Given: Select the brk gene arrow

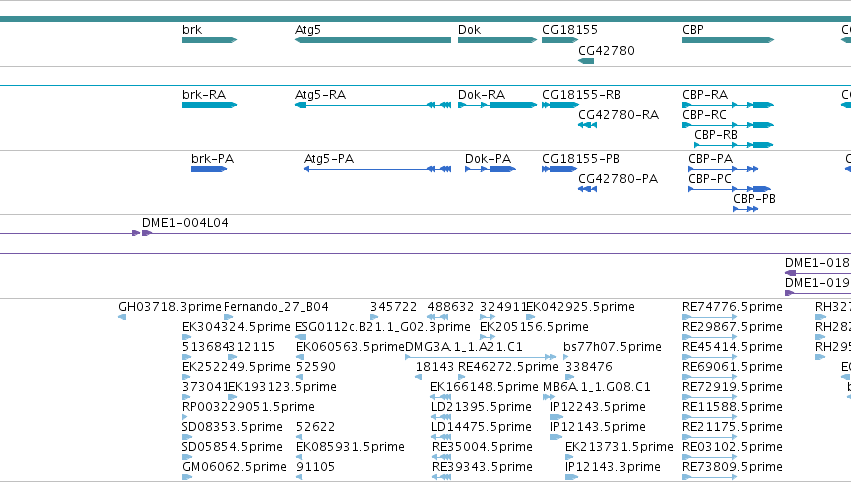Looking at the screenshot, I should [209, 40].
